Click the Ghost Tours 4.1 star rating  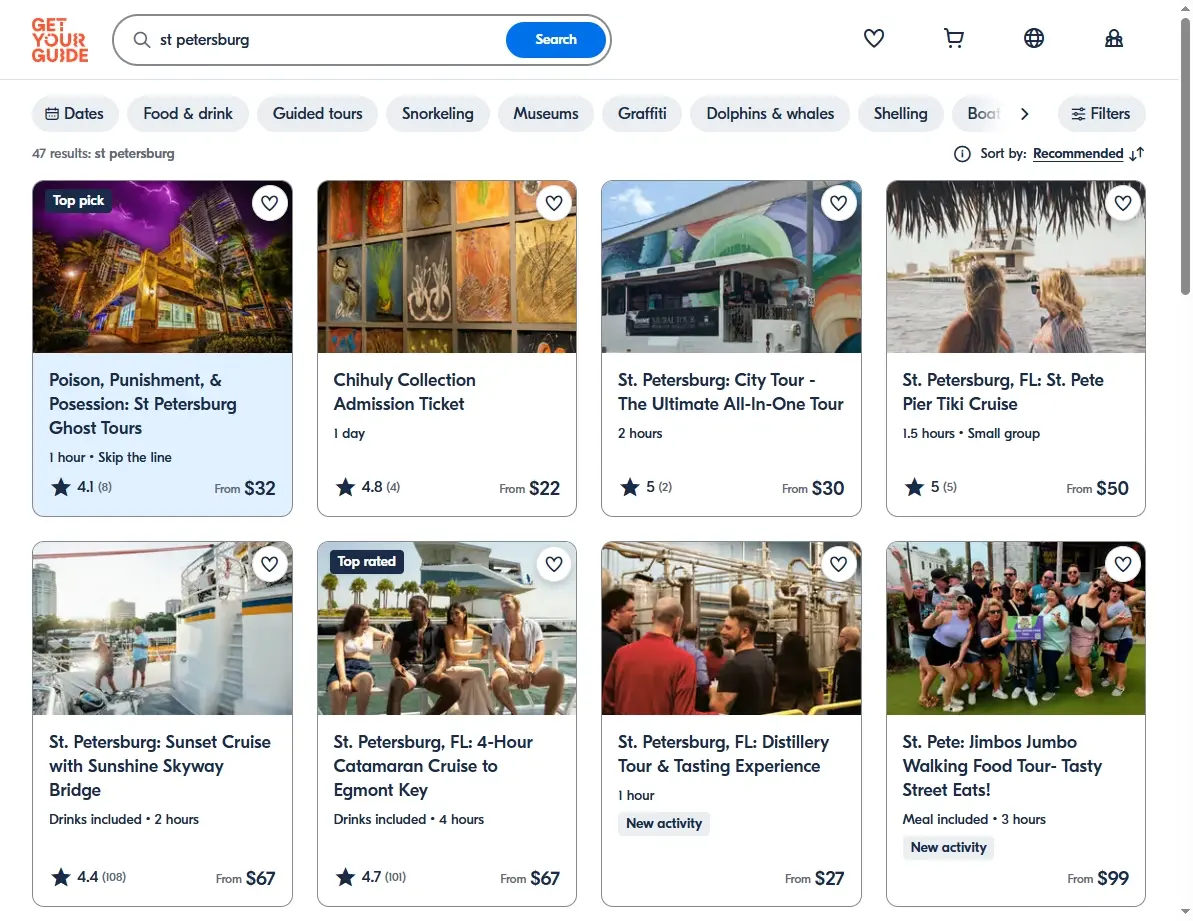(x=81, y=487)
